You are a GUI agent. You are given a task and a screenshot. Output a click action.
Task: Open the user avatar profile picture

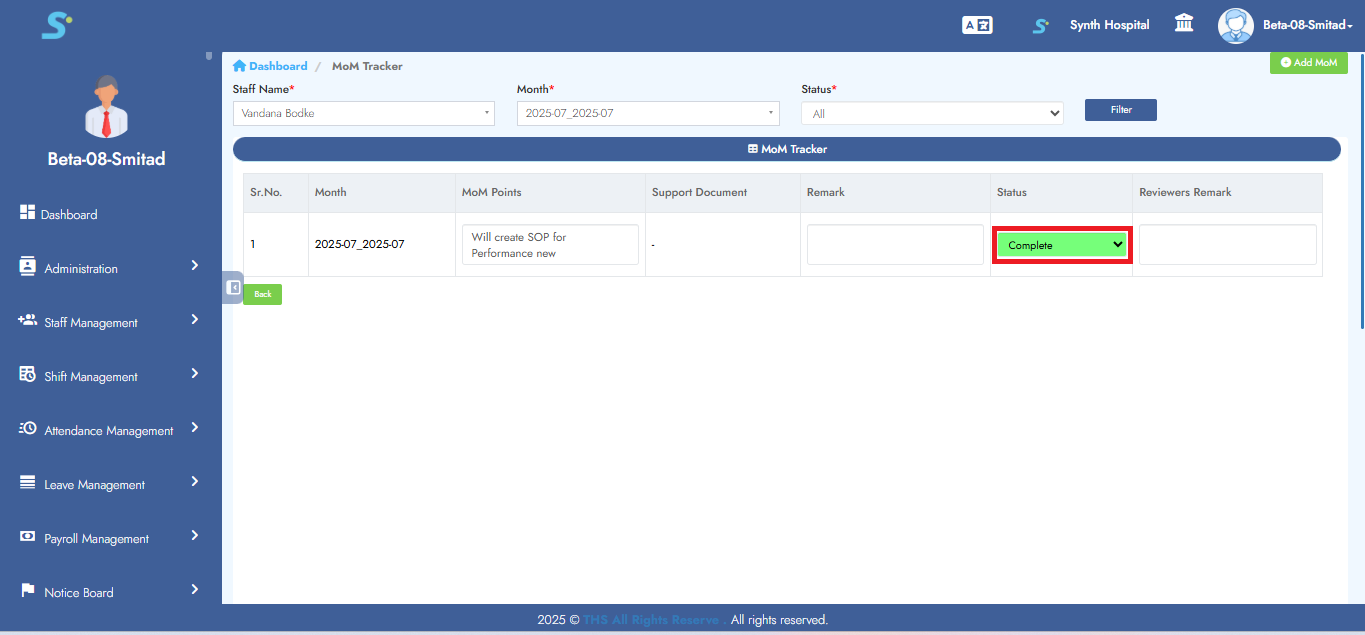pyautogui.click(x=1235, y=26)
